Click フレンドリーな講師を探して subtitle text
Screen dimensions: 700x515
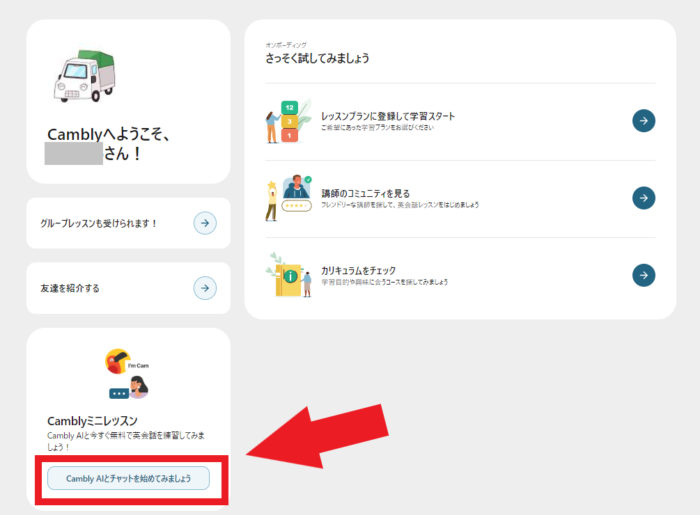(400, 205)
